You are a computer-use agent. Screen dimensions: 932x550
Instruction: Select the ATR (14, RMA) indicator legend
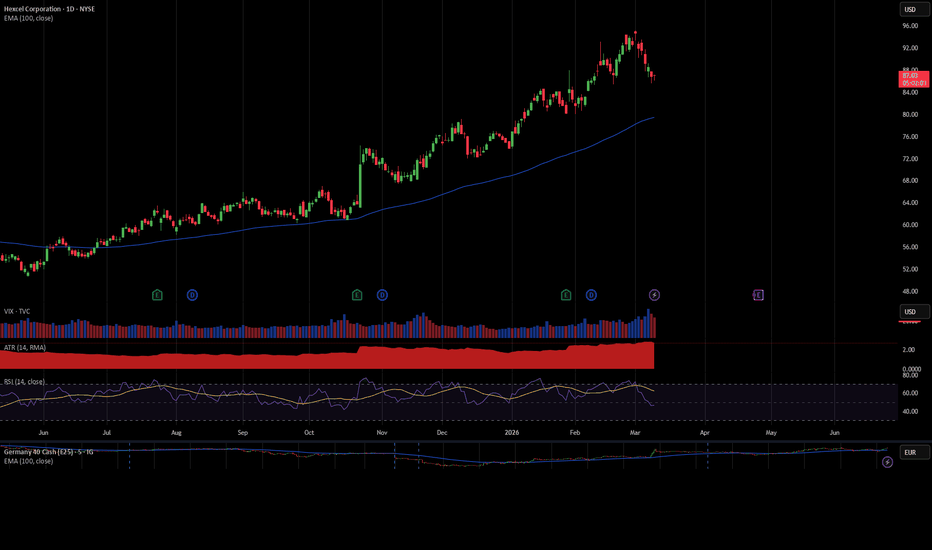tap(24, 348)
